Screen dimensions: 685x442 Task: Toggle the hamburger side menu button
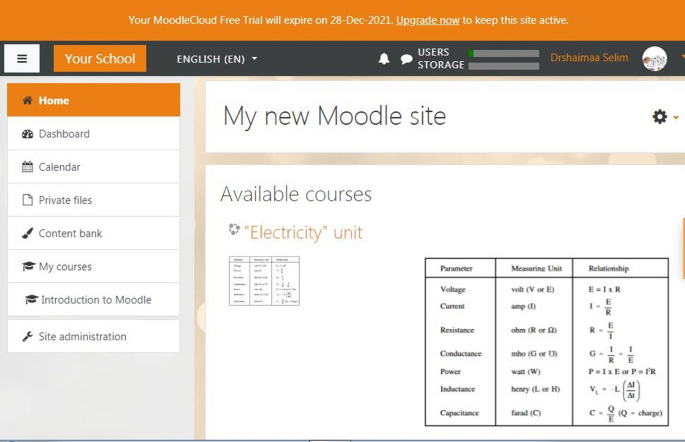click(22, 59)
